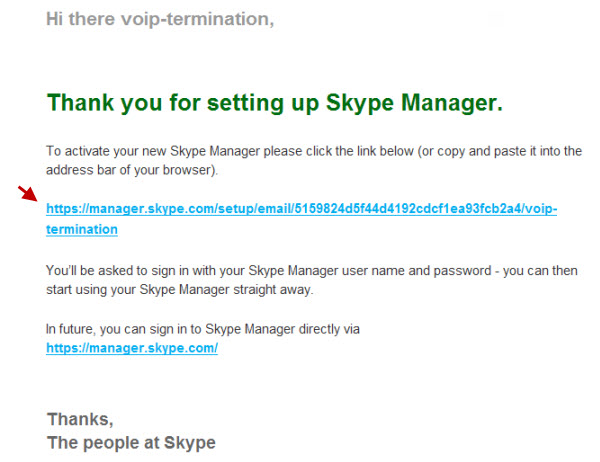Click the underlined word "termination" ending the link

click(82, 229)
